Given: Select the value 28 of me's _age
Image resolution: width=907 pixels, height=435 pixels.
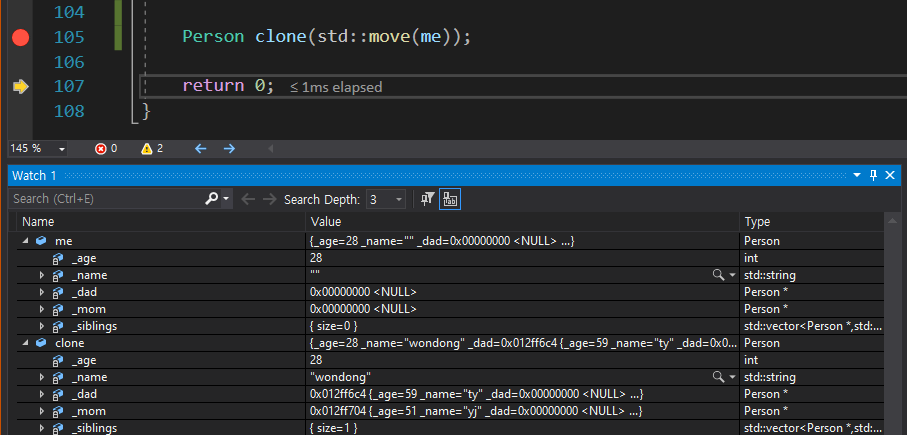Looking at the screenshot, I should point(316,258).
